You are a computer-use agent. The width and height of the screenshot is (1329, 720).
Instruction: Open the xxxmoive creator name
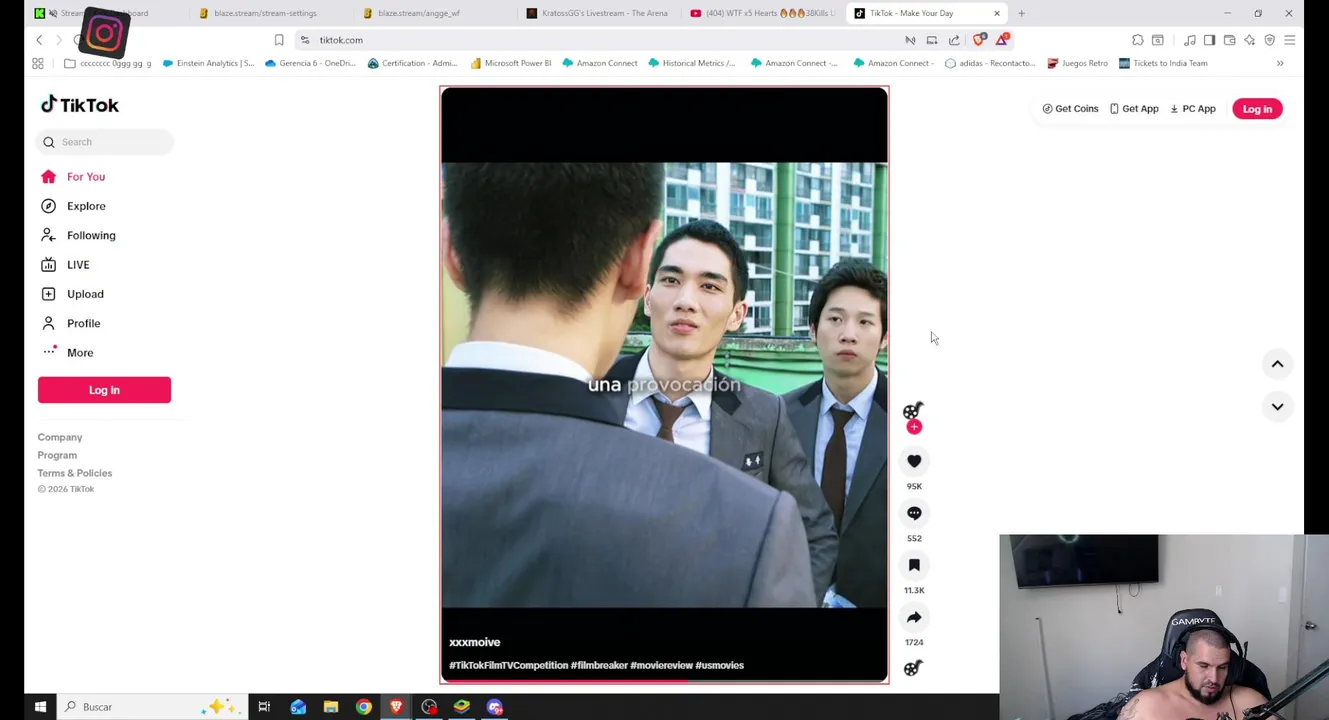click(474, 642)
